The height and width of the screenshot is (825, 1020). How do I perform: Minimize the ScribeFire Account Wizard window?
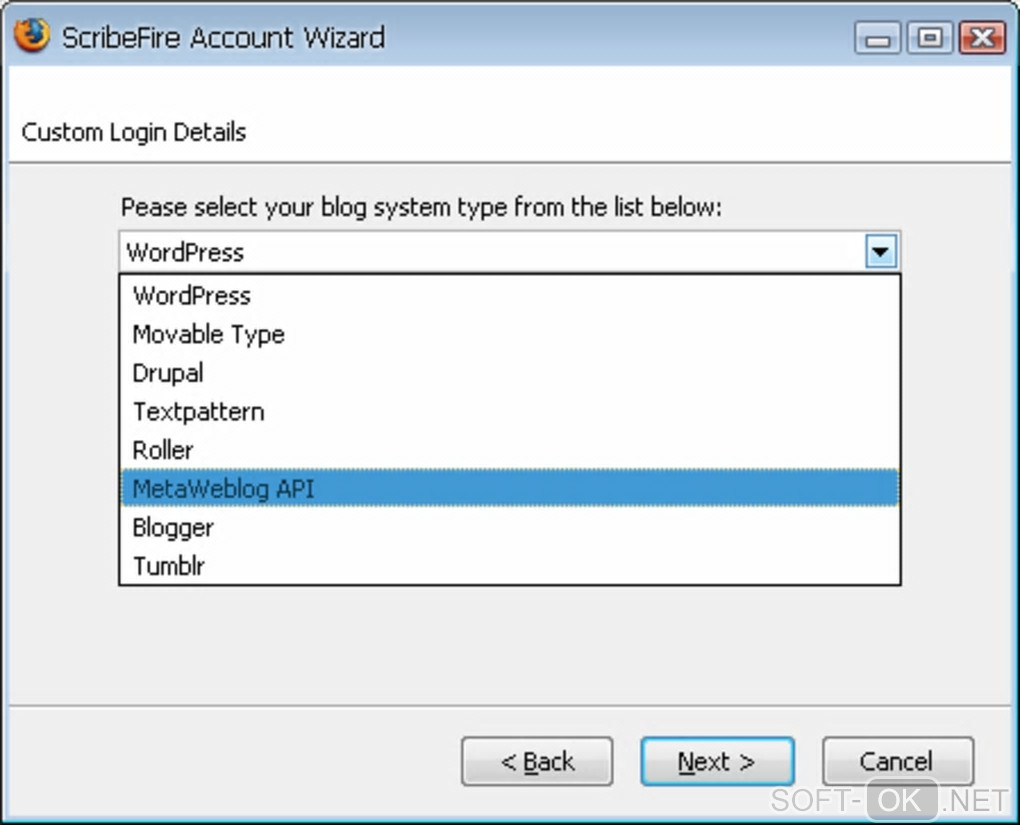[x=878, y=39]
